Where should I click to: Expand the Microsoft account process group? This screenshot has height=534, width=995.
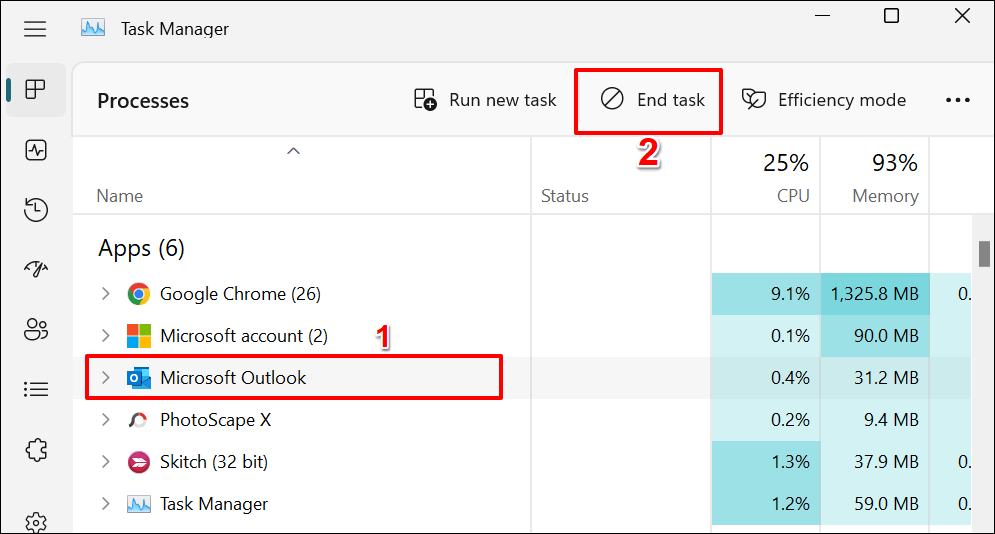tap(106, 336)
